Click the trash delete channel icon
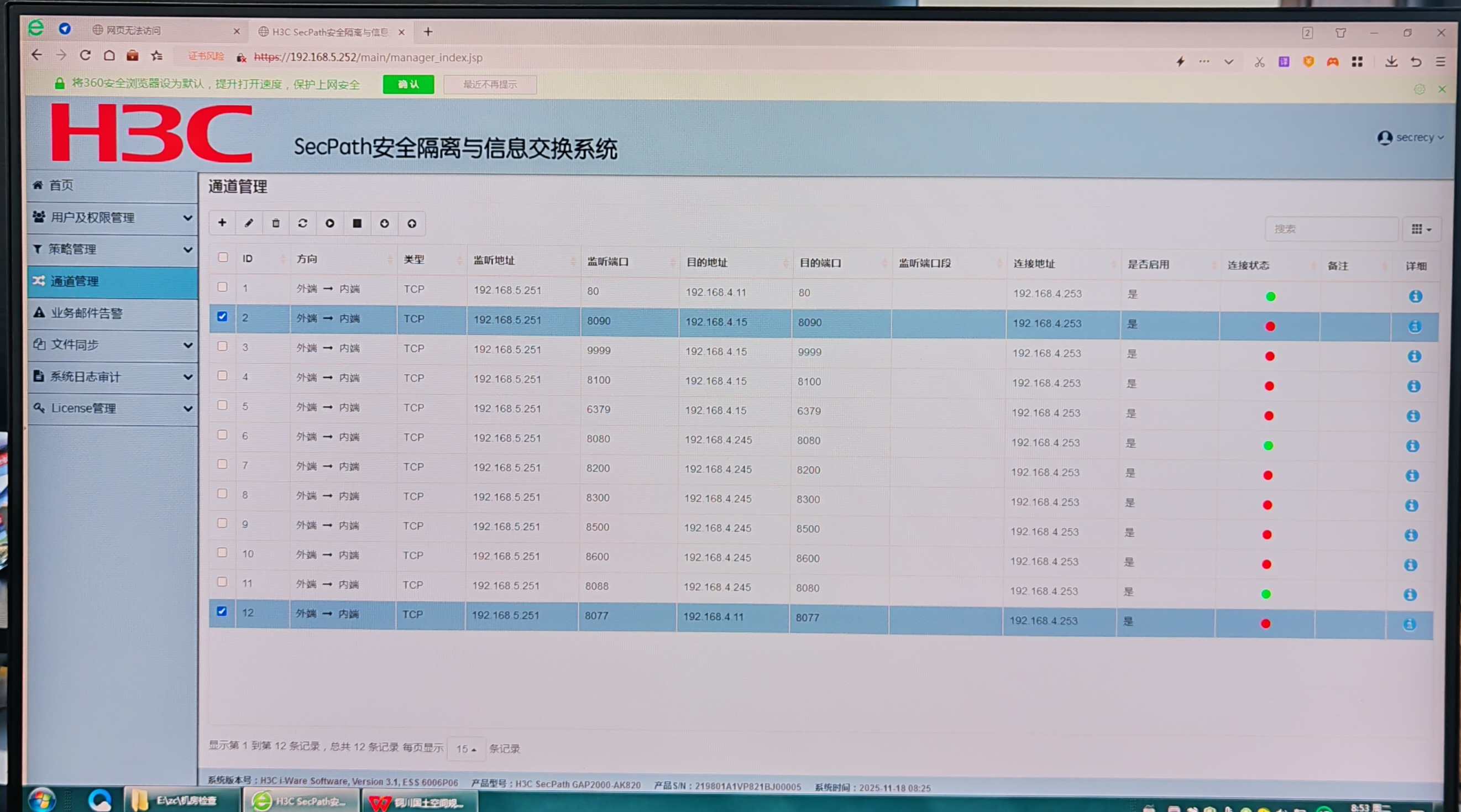 pos(276,223)
